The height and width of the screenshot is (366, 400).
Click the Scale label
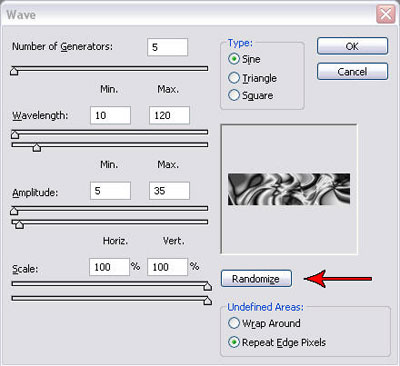25,269
